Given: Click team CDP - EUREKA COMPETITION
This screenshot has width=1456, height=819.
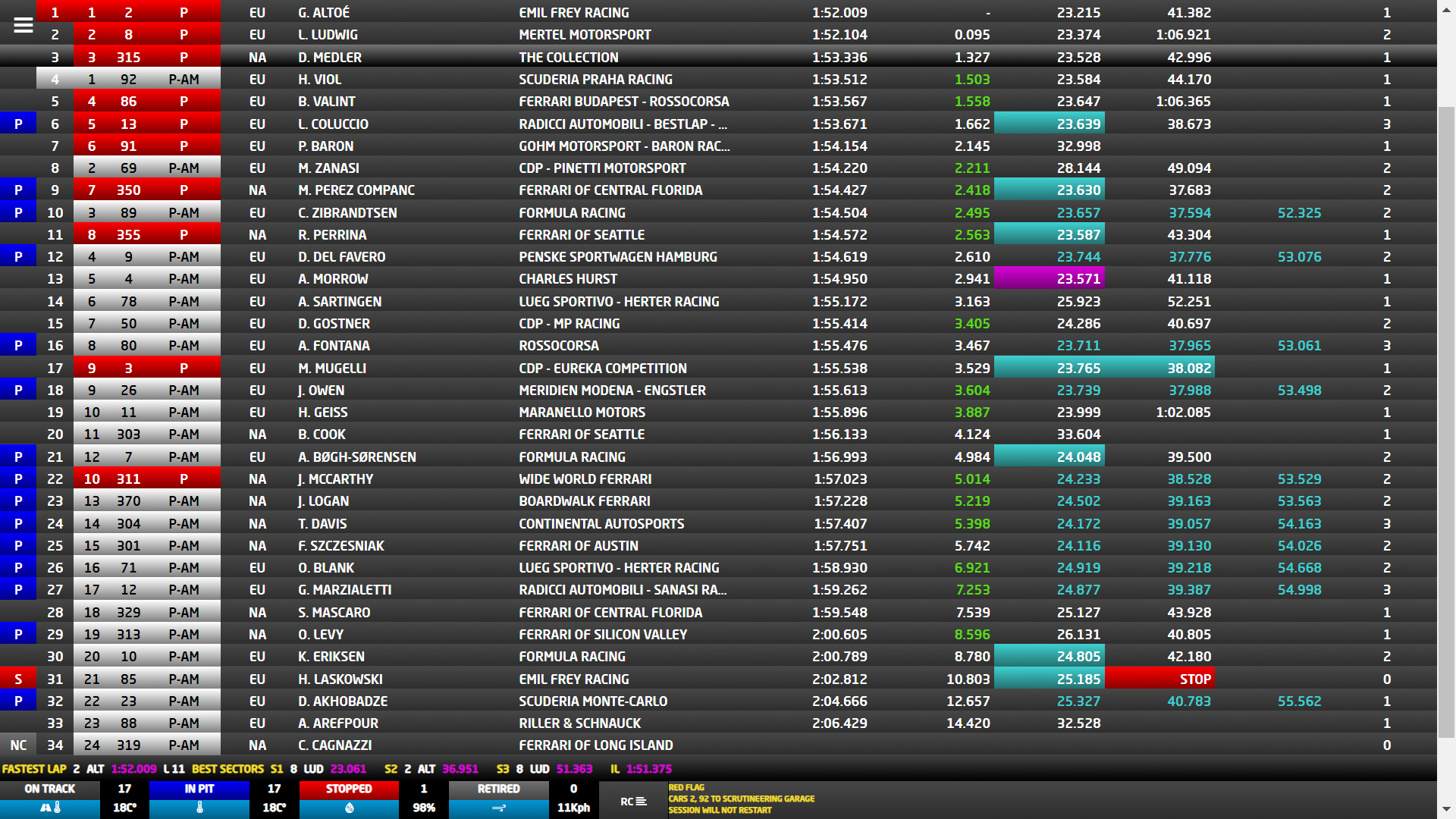Looking at the screenshot, I should (x=603, y=368).
